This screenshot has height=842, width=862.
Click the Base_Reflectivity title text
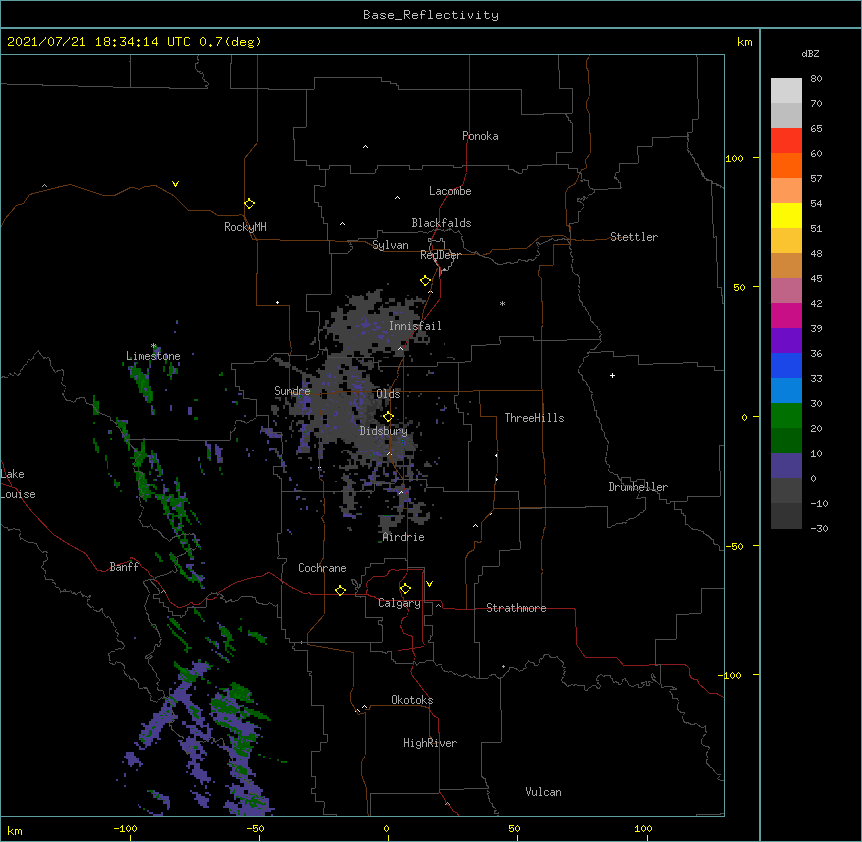(431, 15)
